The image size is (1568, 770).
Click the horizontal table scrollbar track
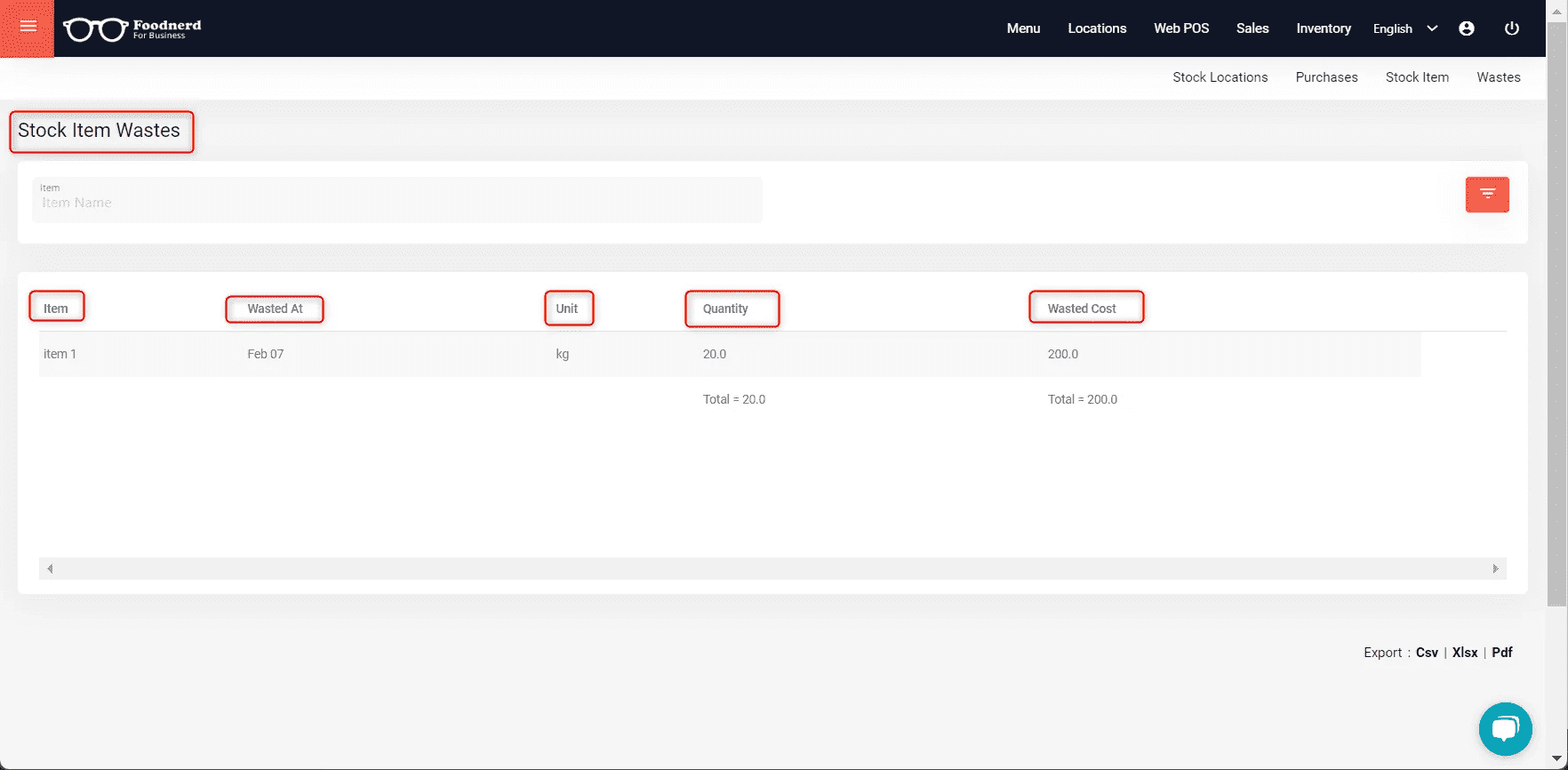click(x=772, y=569)
